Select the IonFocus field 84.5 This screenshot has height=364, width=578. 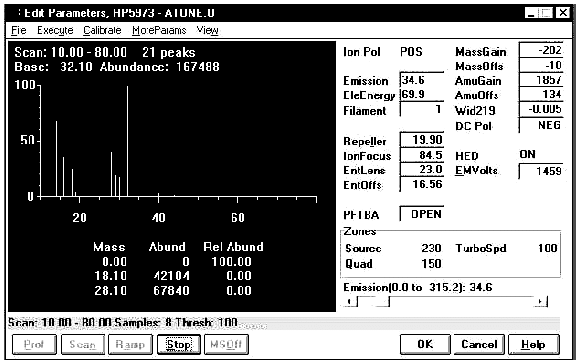(422, 155)
